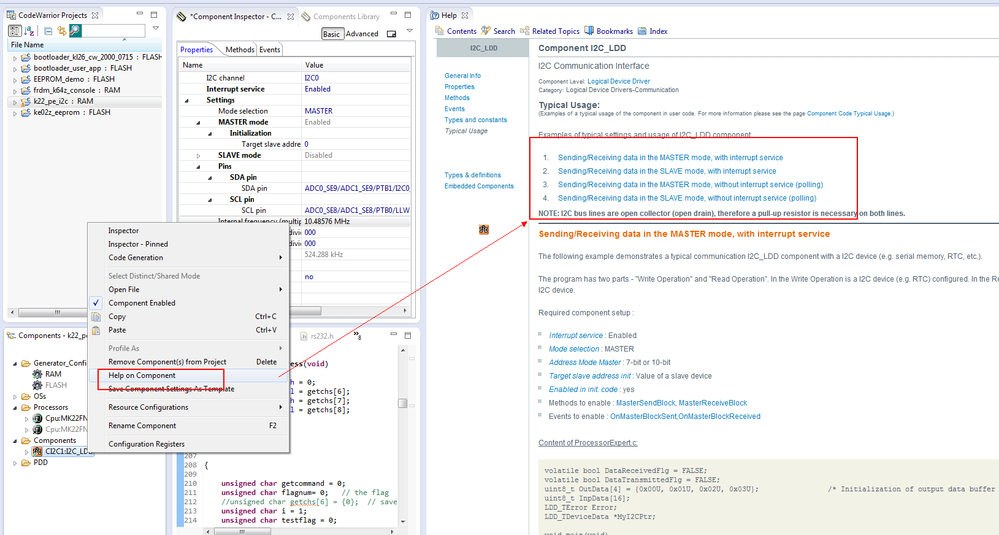This screenshot has height=535, width=999.
Task: Switch to the Methods tab in inspector
Action: coord(240,50)
